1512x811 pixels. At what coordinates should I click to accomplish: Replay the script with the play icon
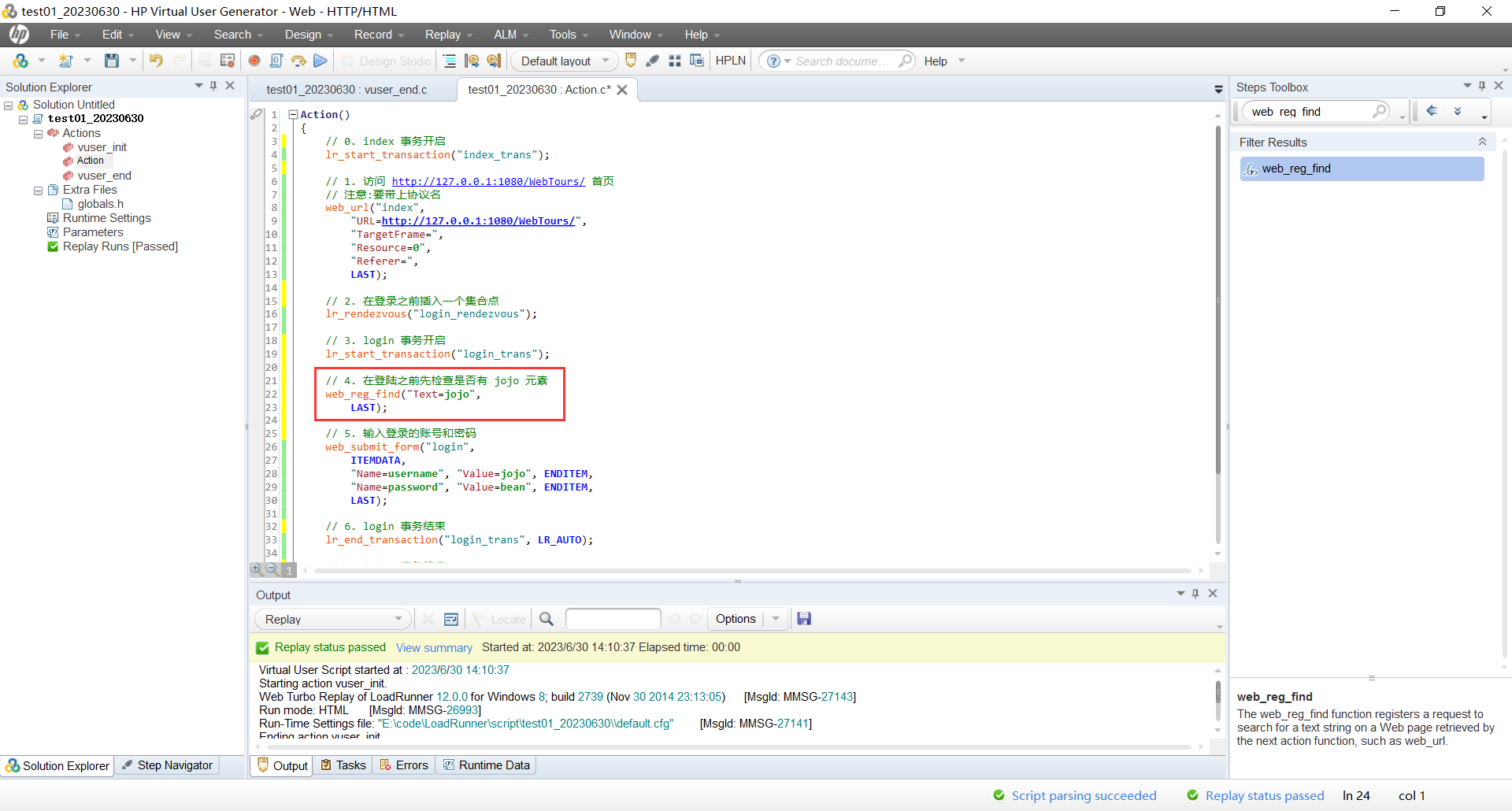pyautogui.click(x=321, y=61)
